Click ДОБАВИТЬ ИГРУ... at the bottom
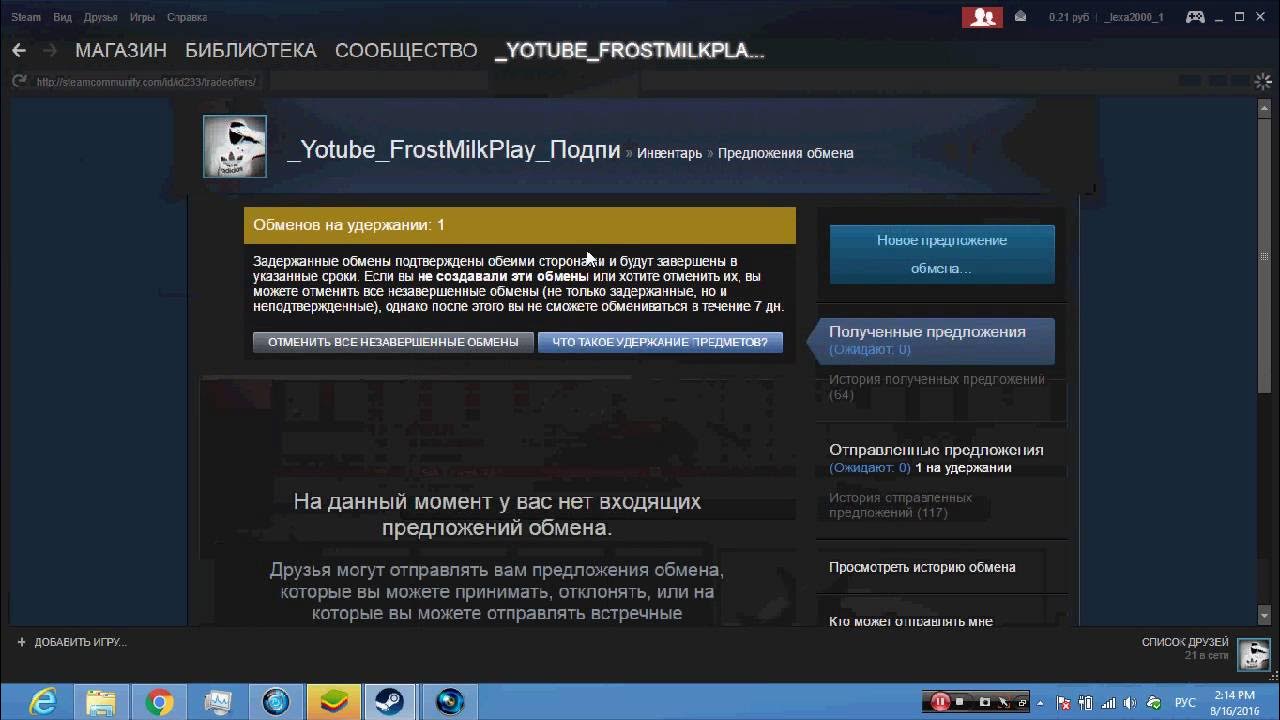 (80, 642)
